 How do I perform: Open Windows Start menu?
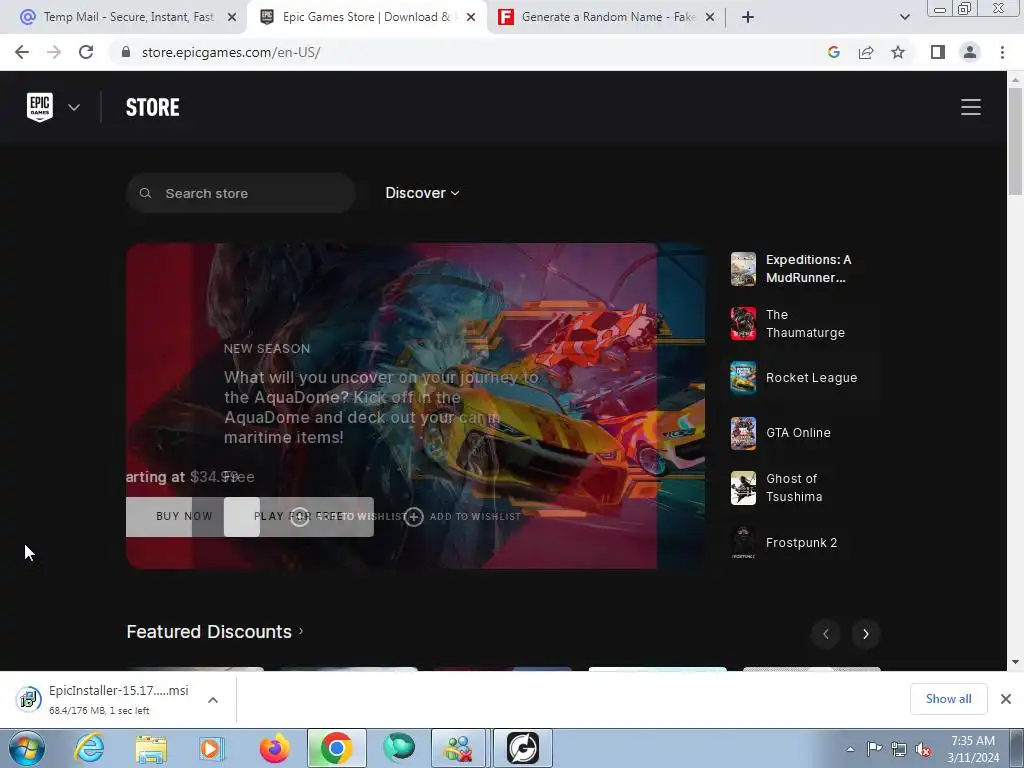click(x=25, y=748)
